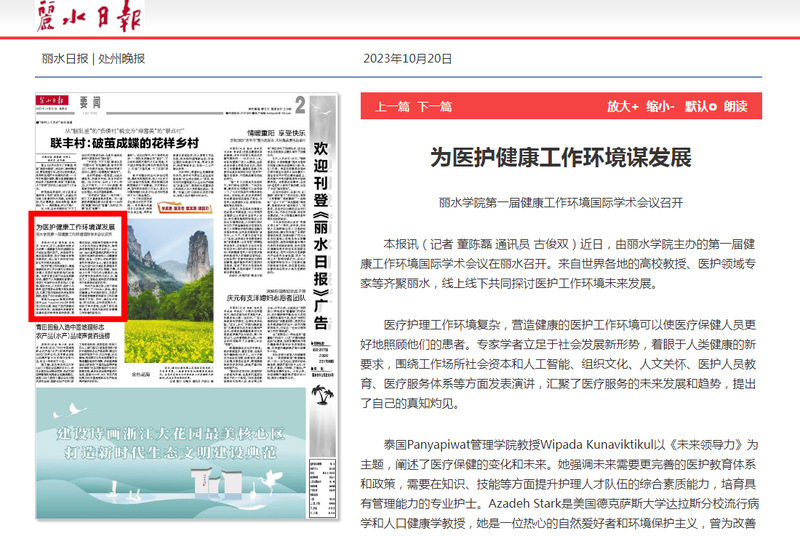Viewport: 800px width, 536px height.
Task: Click the article title 为医护健康工作环境谋发展
Action: point(560,157)
